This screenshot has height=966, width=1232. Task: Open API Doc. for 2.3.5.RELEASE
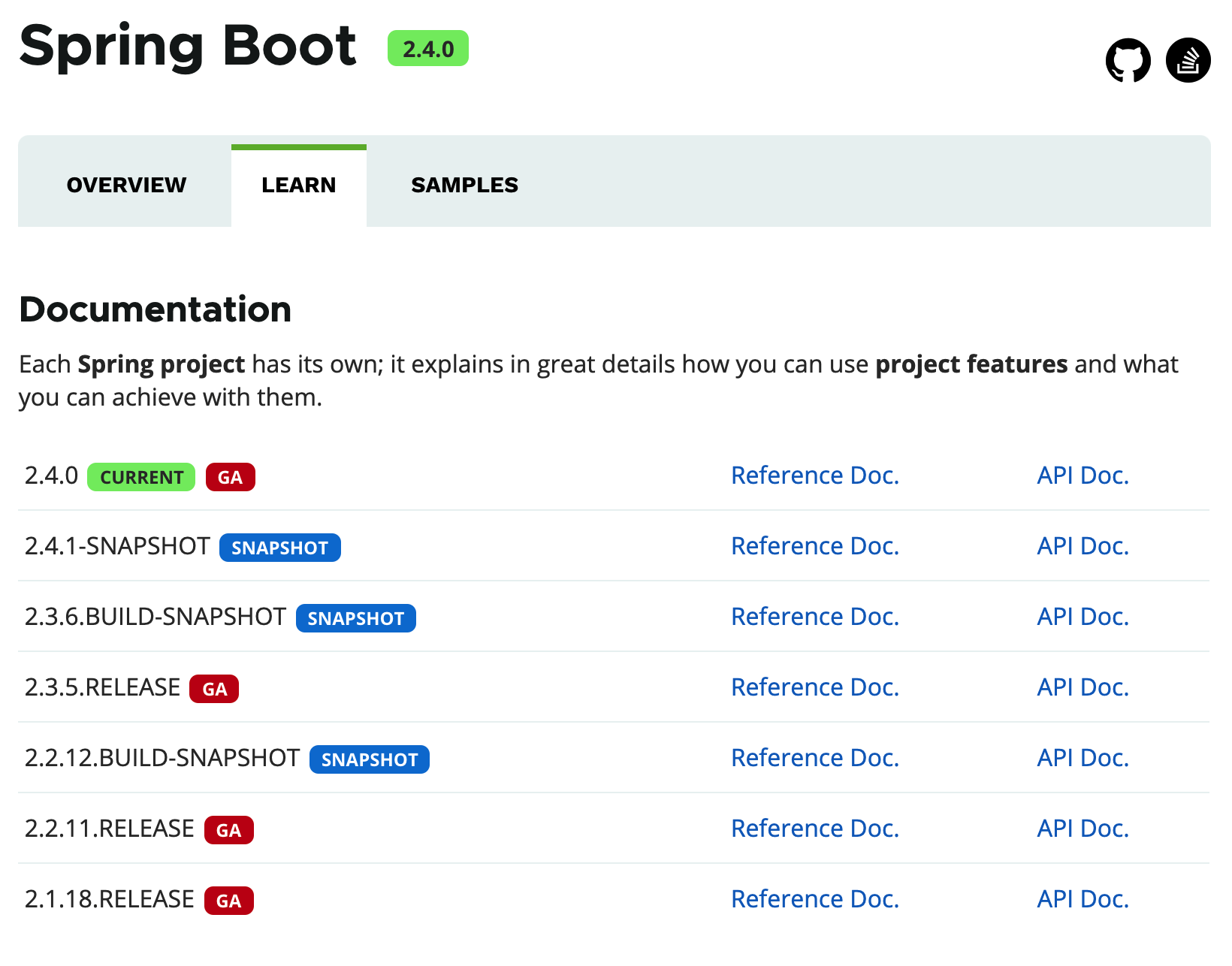[1083, 687]
